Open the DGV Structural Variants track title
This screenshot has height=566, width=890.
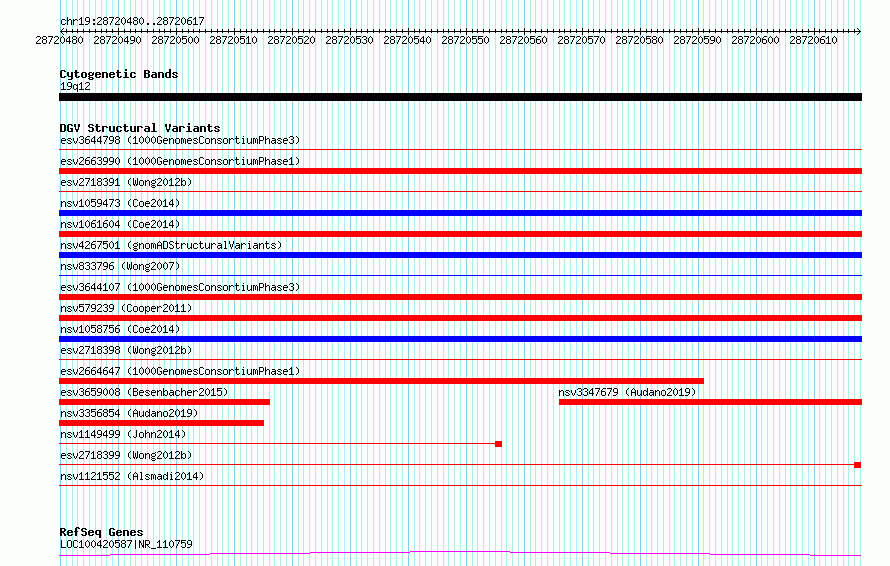pyautogui.click(x=140, y=128)
